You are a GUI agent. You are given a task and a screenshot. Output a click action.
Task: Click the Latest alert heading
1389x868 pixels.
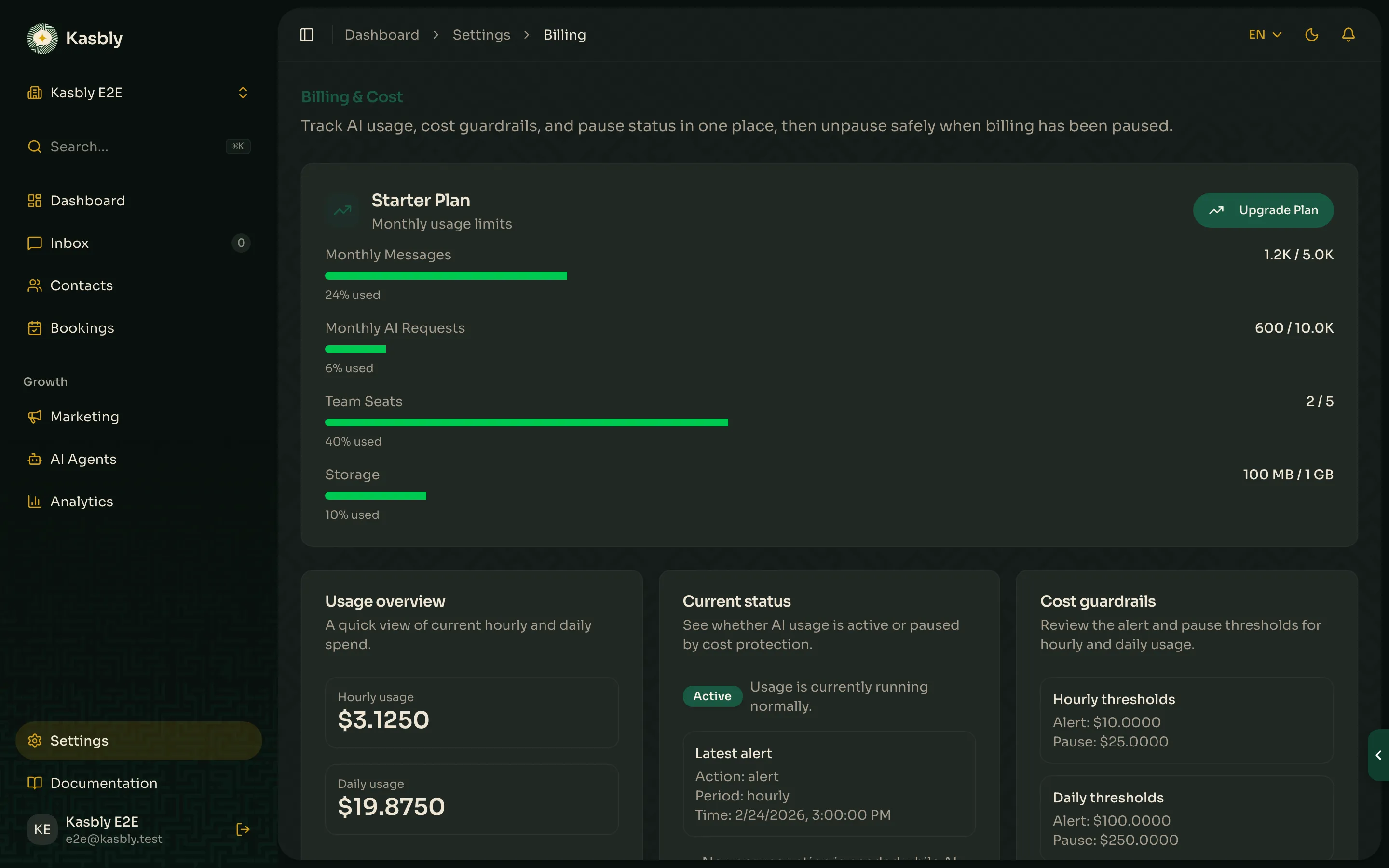tap(733, 753)
